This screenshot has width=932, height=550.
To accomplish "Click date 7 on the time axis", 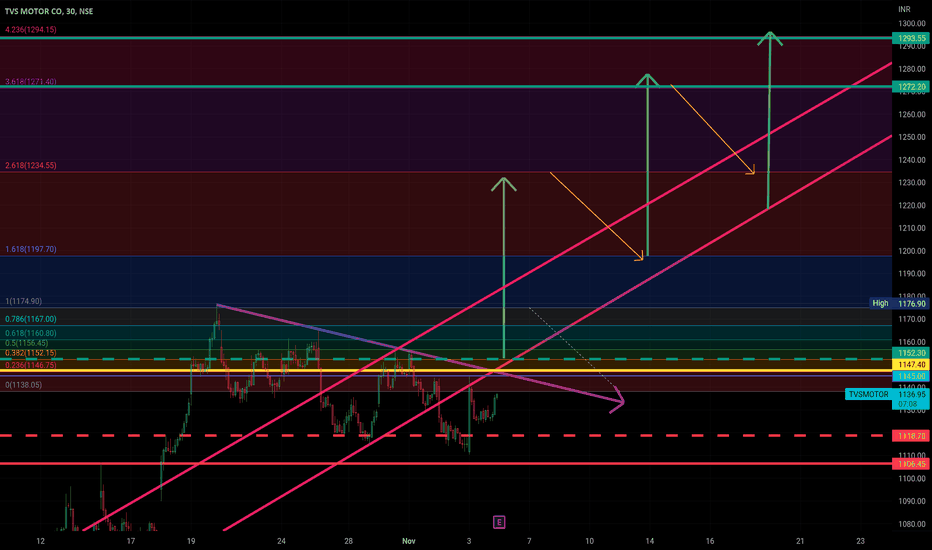I will (x=529, y=541).
